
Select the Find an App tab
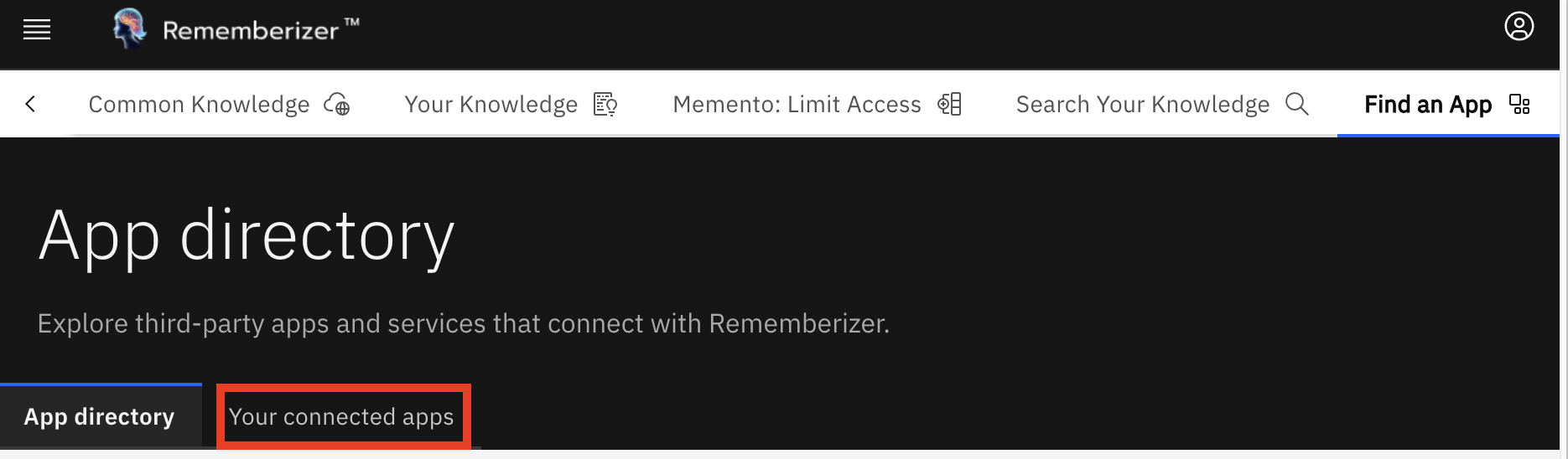(x=1427, y=105)
